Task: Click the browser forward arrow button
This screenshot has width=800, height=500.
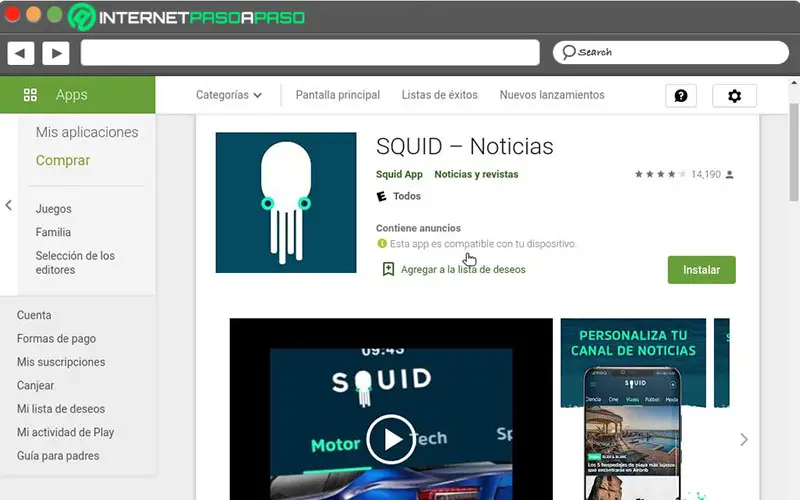Action: click(x=56, y=53)
